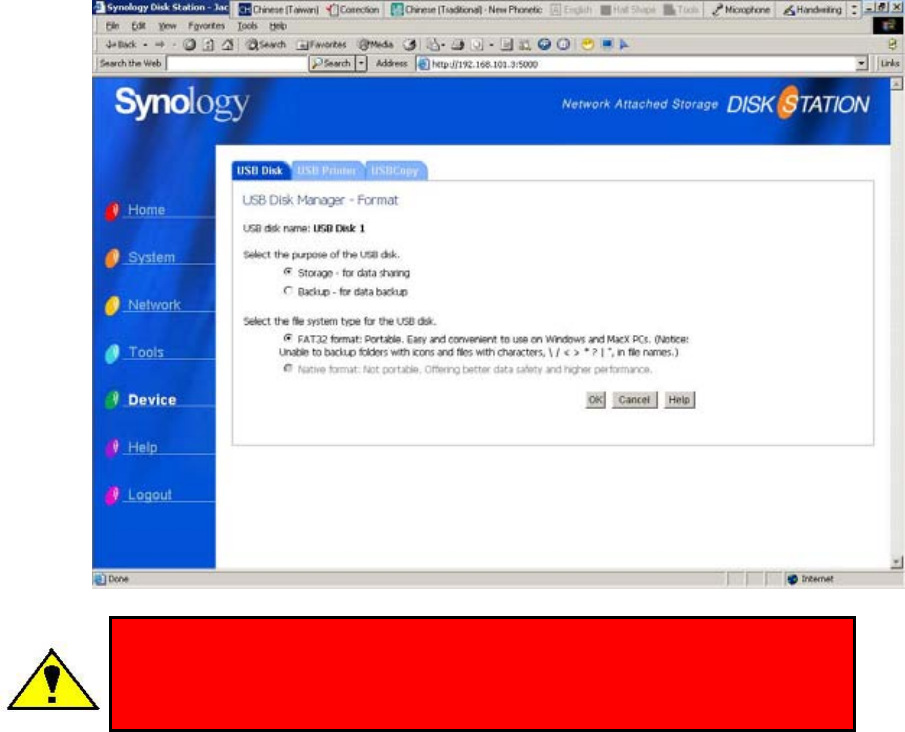This screenshot has width=905, height=732.
Task: Click the Forward arrow in the toolbar
Action: point(160,44)
